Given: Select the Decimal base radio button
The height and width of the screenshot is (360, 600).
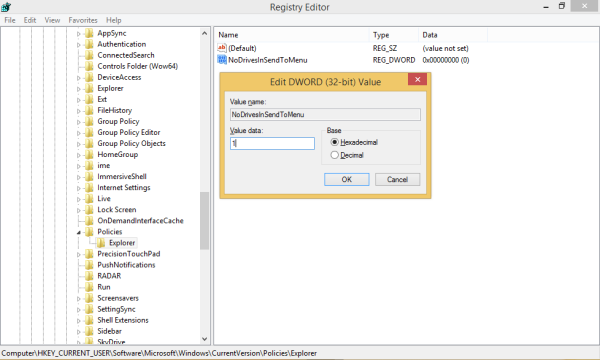Looking at the screenshot, I should (x=334, y=155).
